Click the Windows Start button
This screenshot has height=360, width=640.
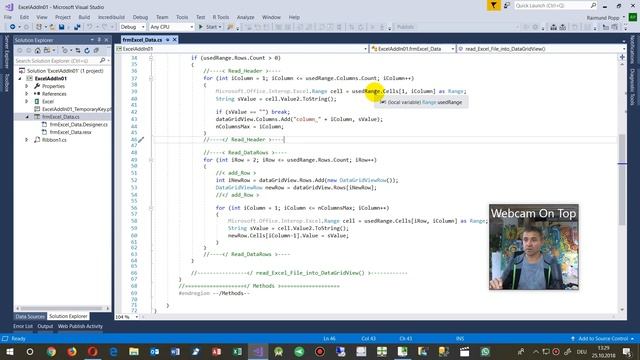[9, 351]
